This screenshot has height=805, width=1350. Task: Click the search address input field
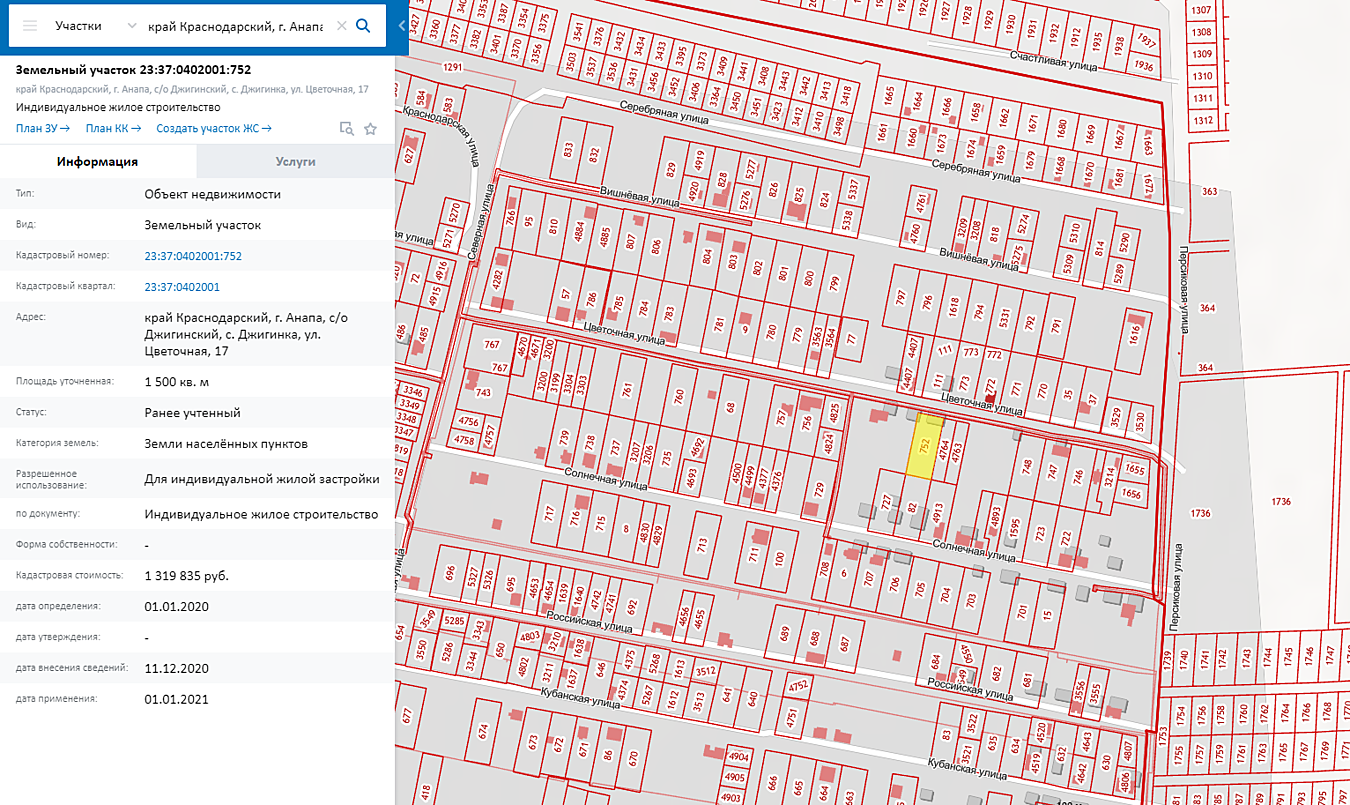[x=235, y=25]
